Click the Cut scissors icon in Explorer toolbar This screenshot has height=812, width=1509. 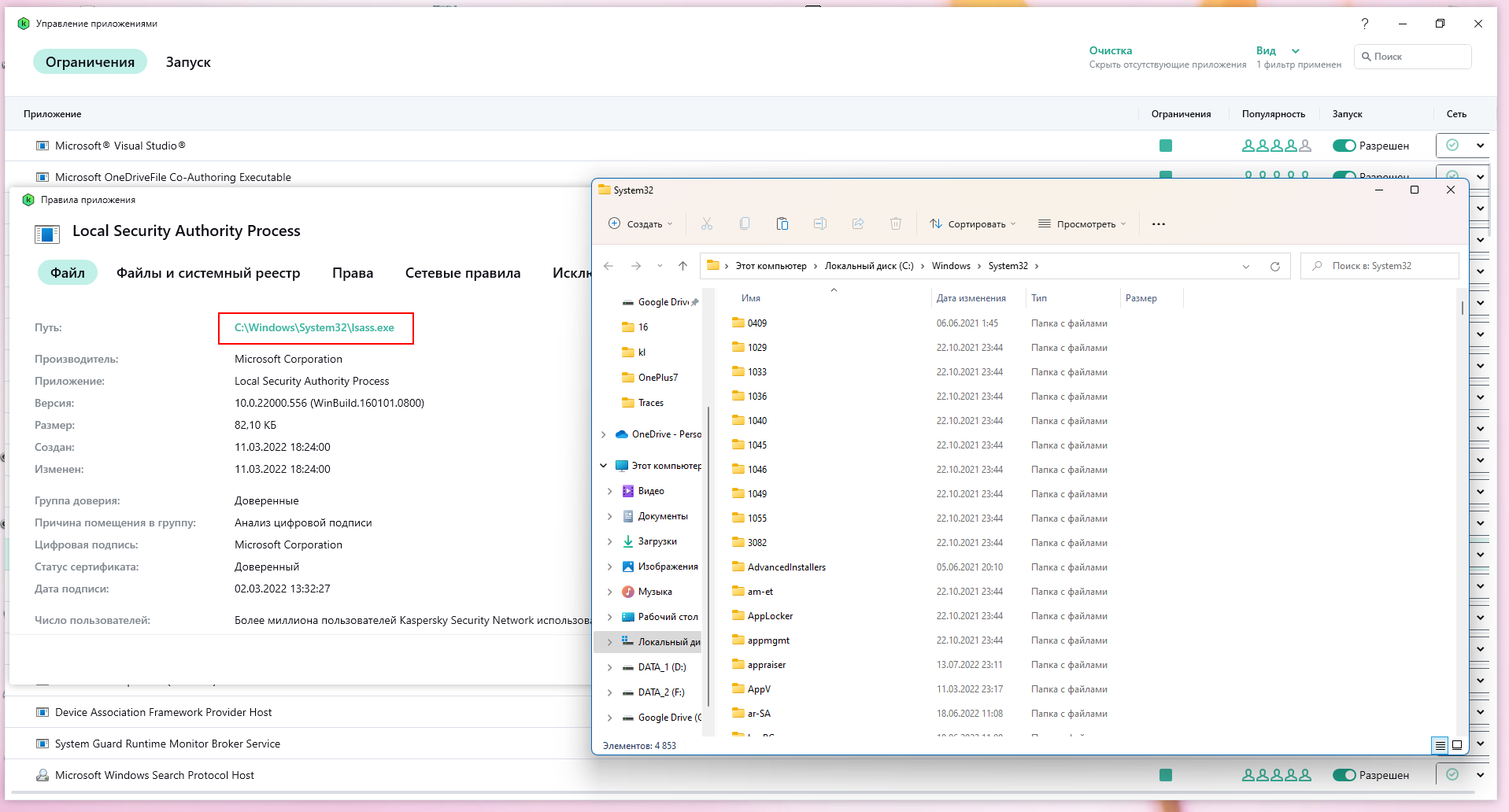(x=707, y=224)
